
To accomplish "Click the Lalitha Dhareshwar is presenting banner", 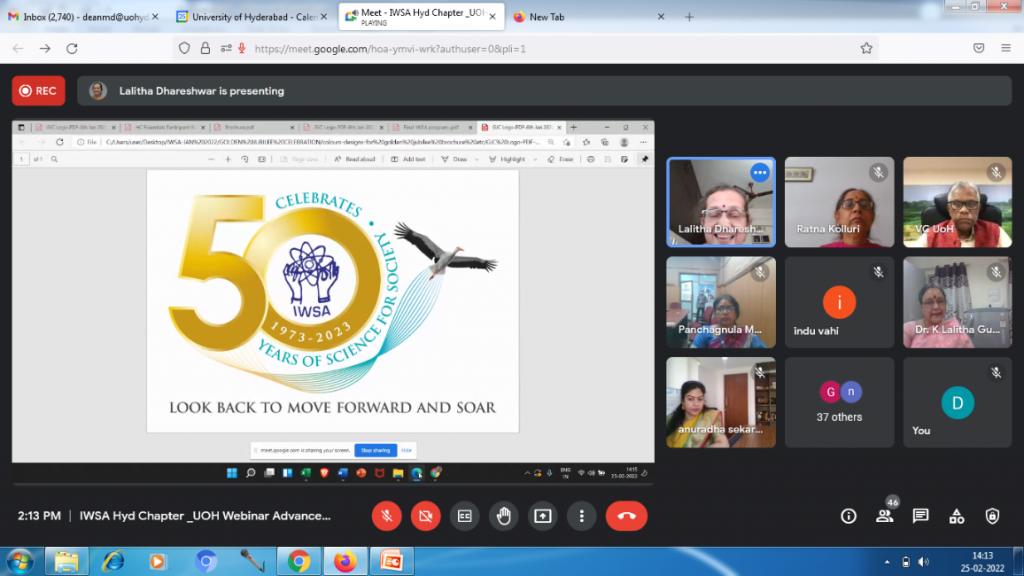I will [x=545, y=91].
